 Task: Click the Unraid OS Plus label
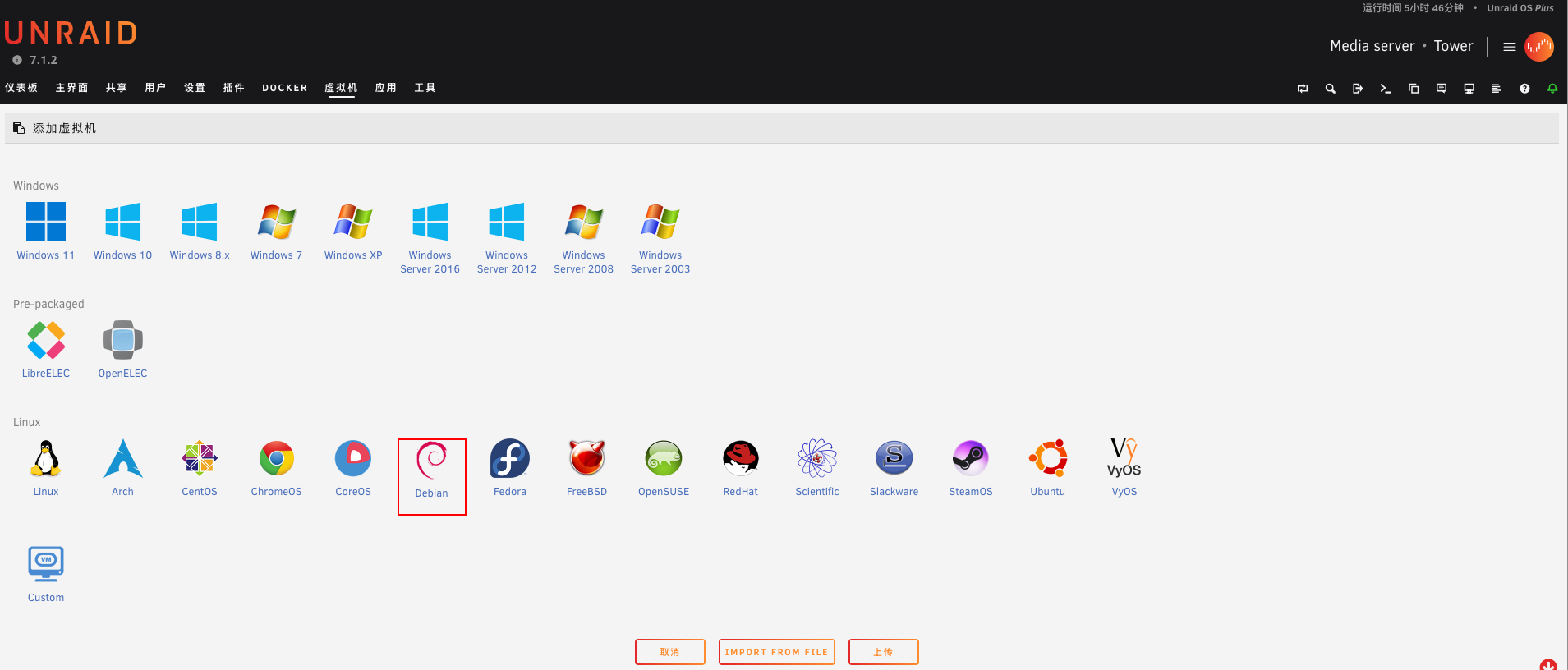1520,8
